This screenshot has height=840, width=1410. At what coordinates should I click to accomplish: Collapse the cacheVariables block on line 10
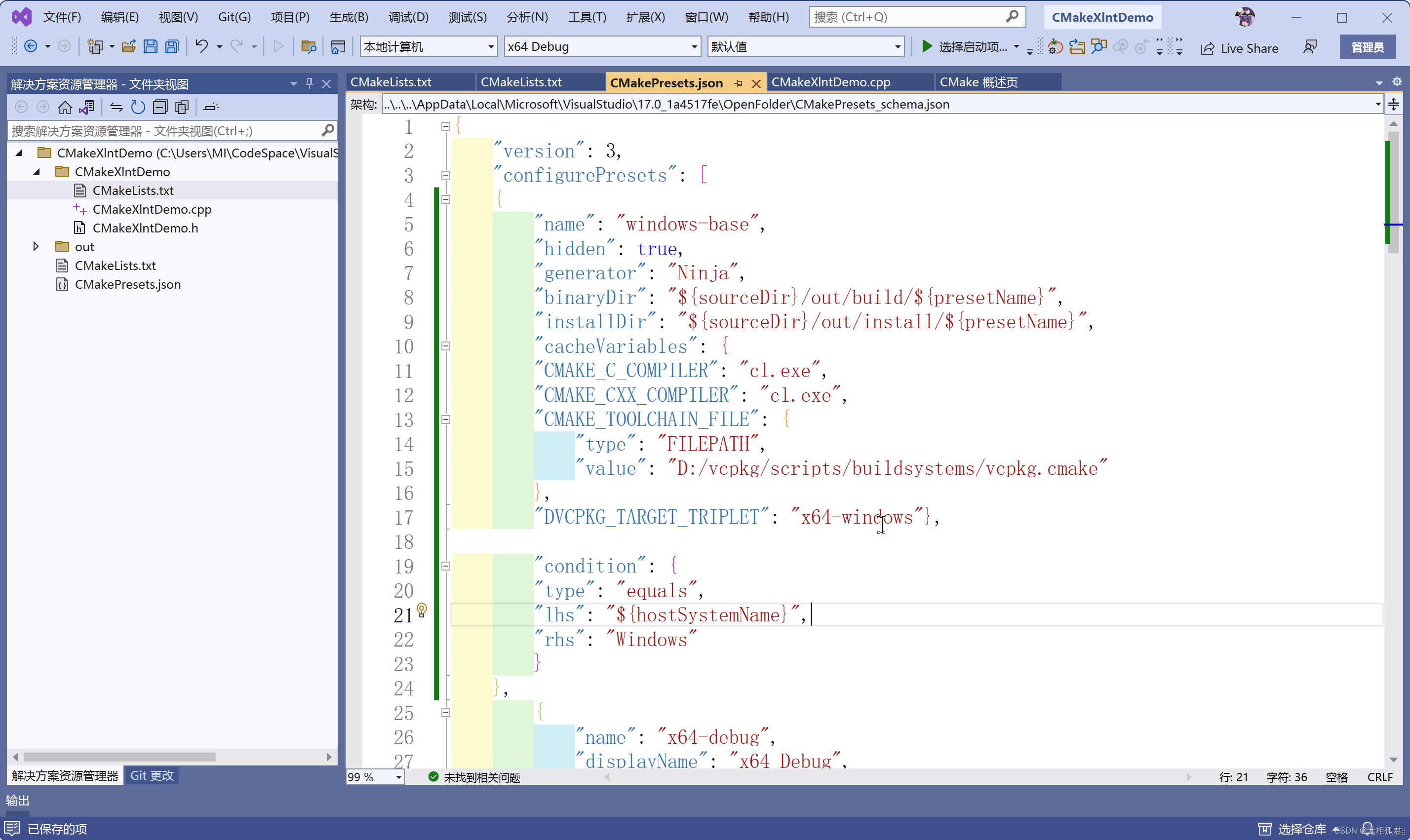pyautogui.click(x=445, y=346)
